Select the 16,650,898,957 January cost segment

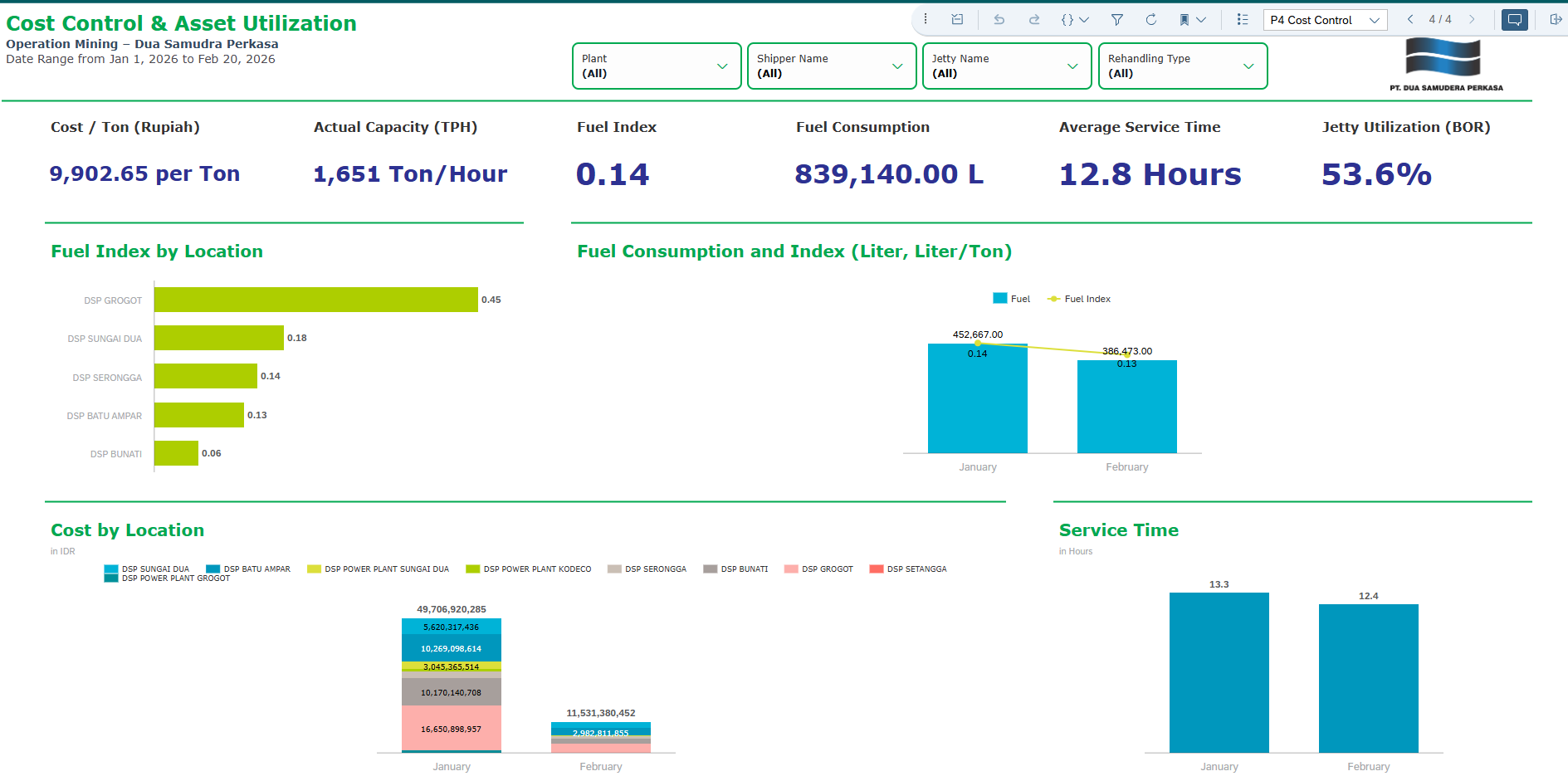(452, 728)
